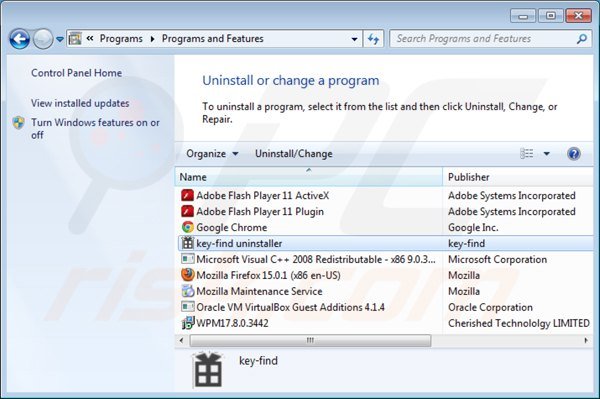Click Adobe Flash Player 11 ActiveX icon
The height and width of the screenshot is (399, 600).
click(x=187, y=195)
